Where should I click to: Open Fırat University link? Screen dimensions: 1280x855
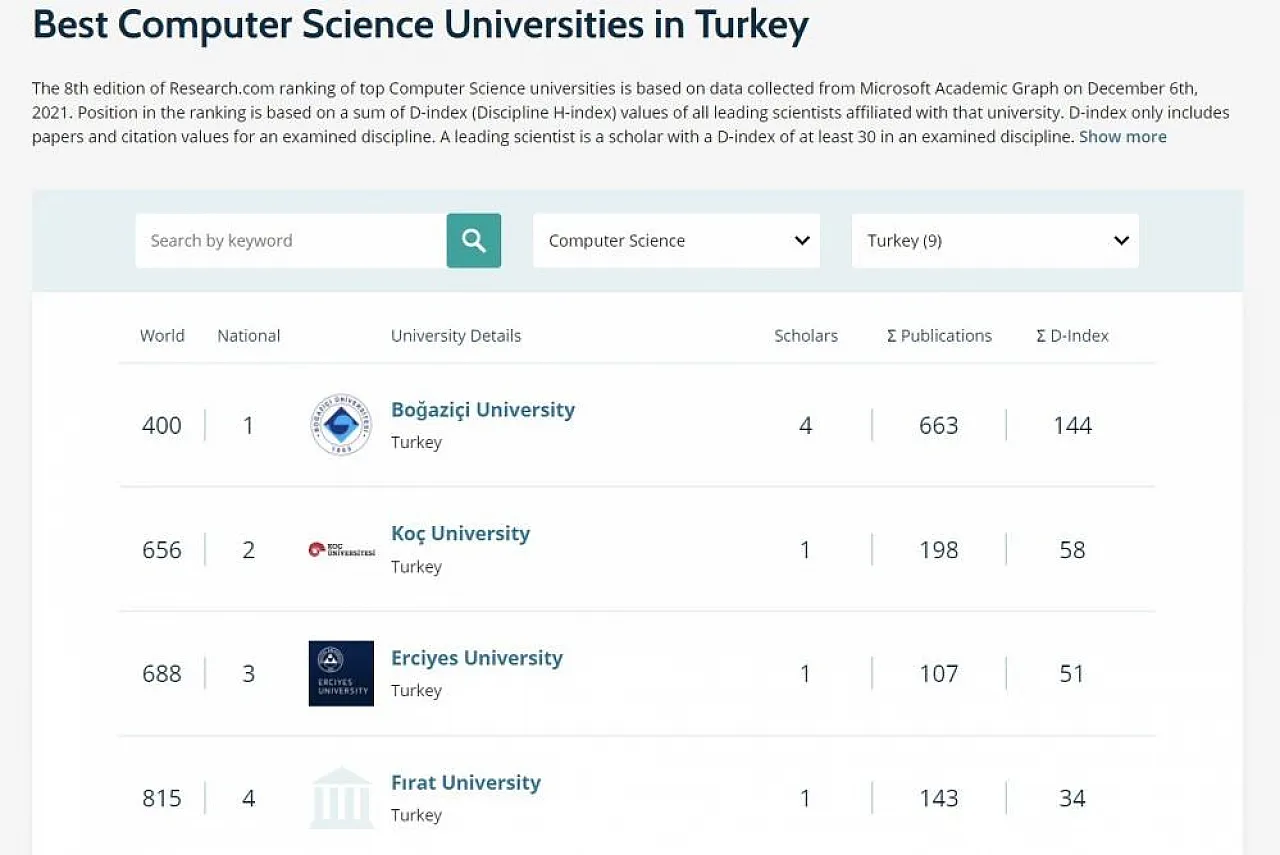[x=466, y=782]
